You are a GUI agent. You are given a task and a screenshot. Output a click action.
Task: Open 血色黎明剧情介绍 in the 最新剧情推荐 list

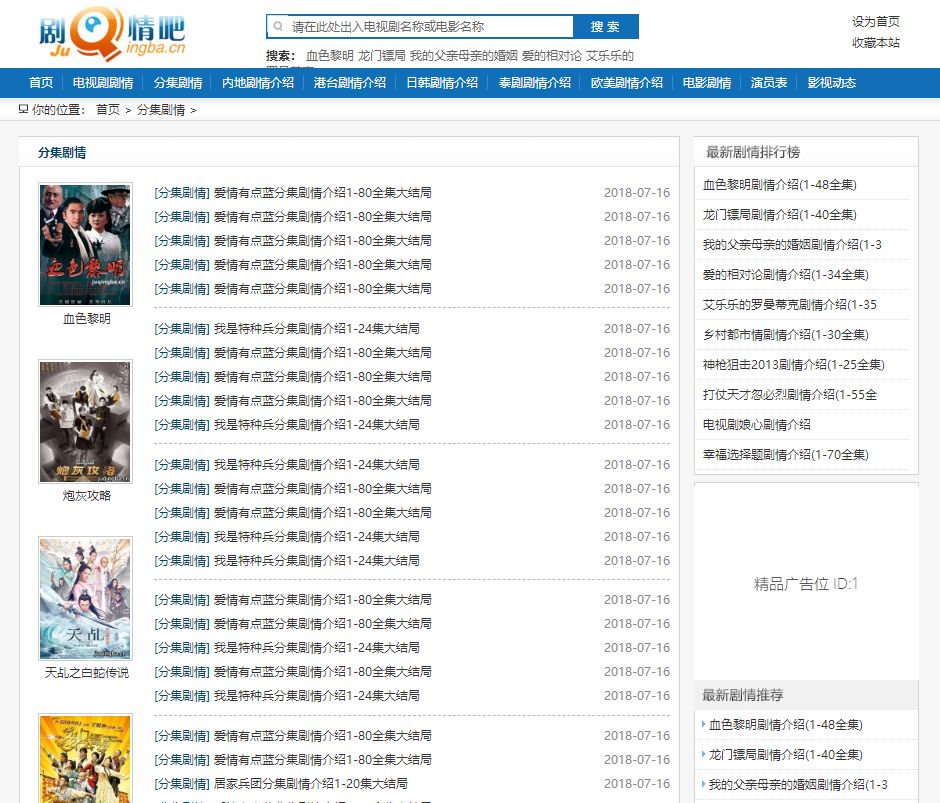point(785,724)
